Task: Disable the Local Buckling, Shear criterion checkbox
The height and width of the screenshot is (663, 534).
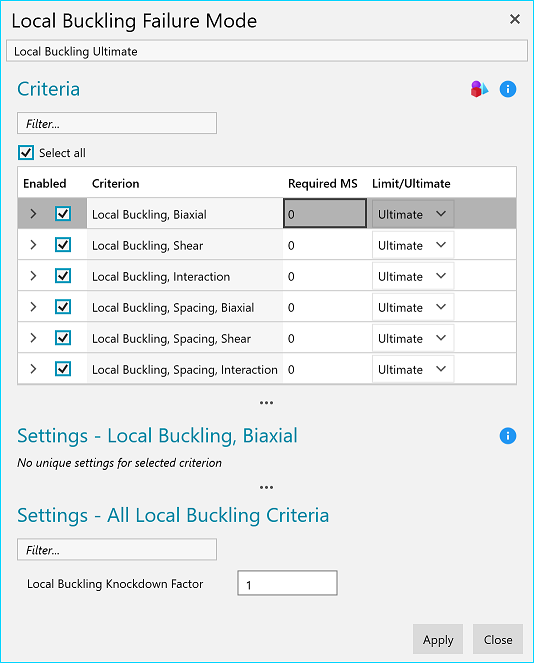Action: [x=63, y=245]
